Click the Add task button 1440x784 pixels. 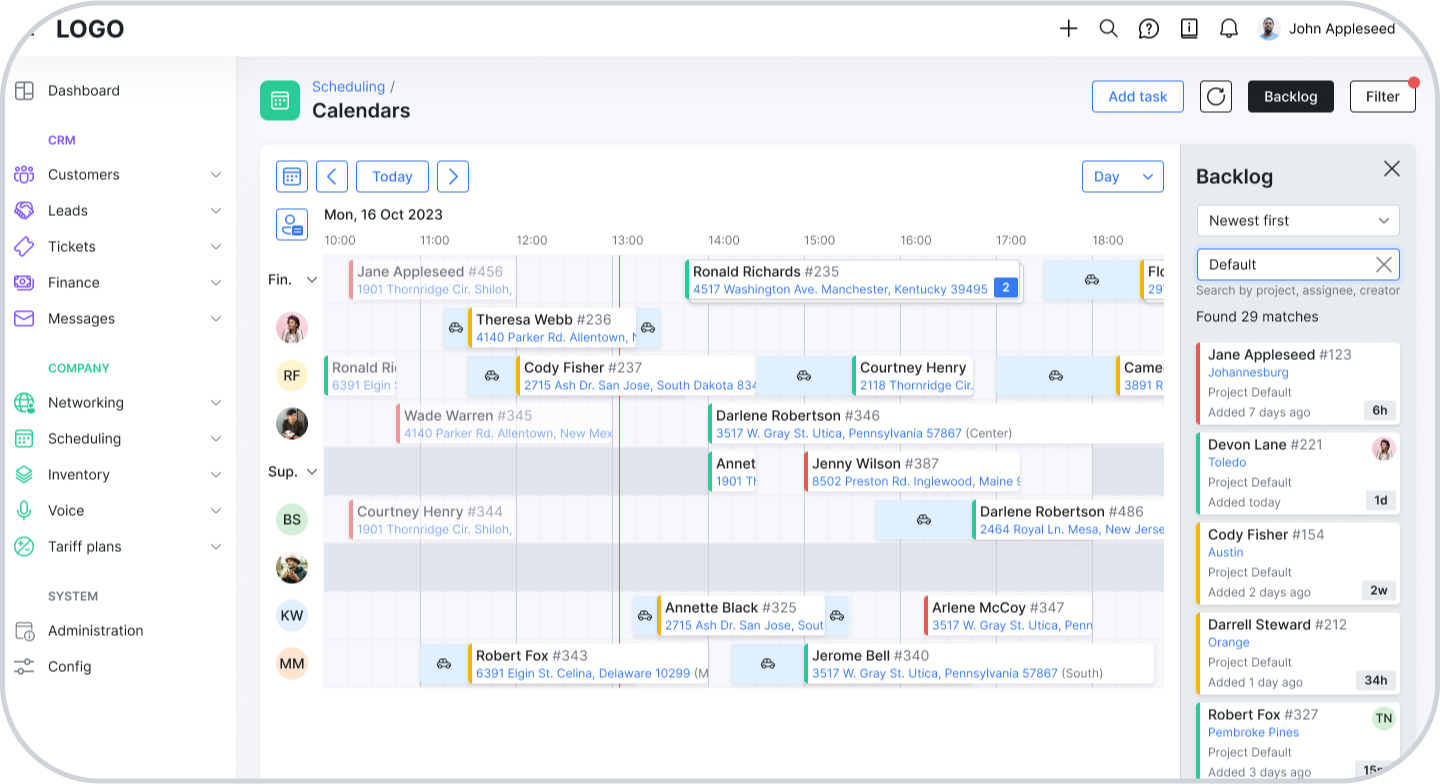1137,96
